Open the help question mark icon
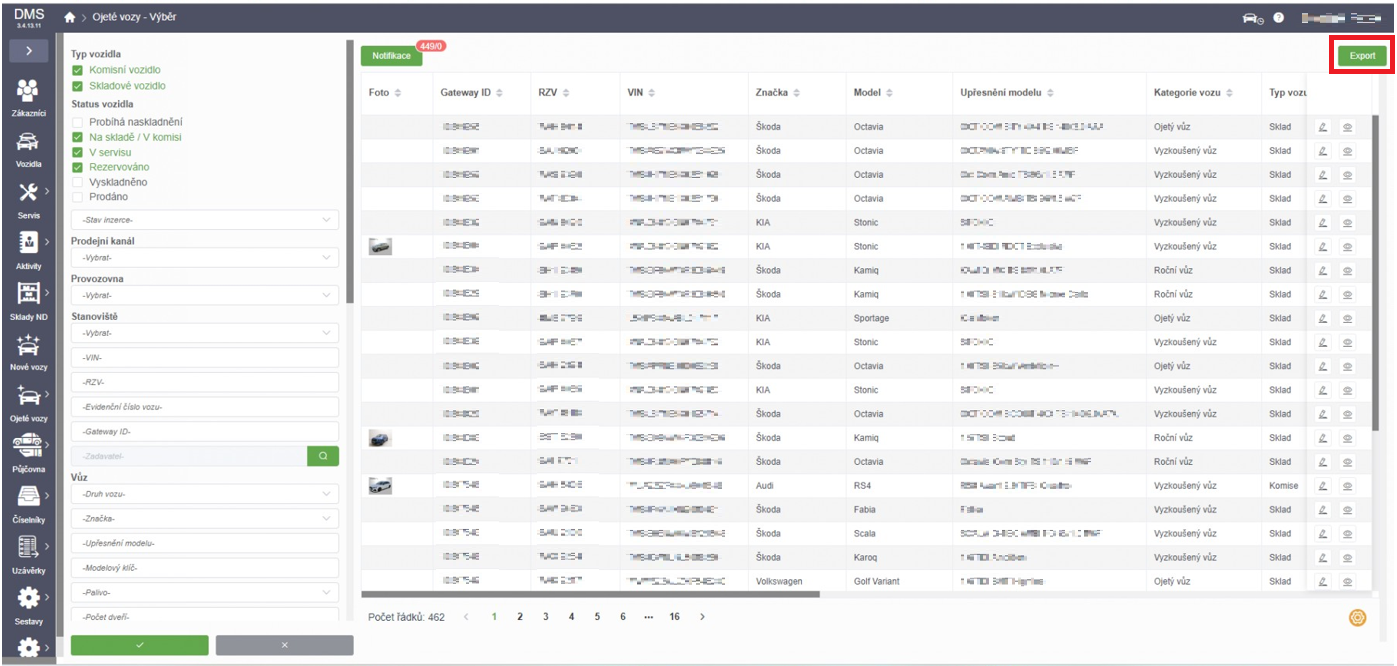1397x666 pixels. pos(1278,18)
